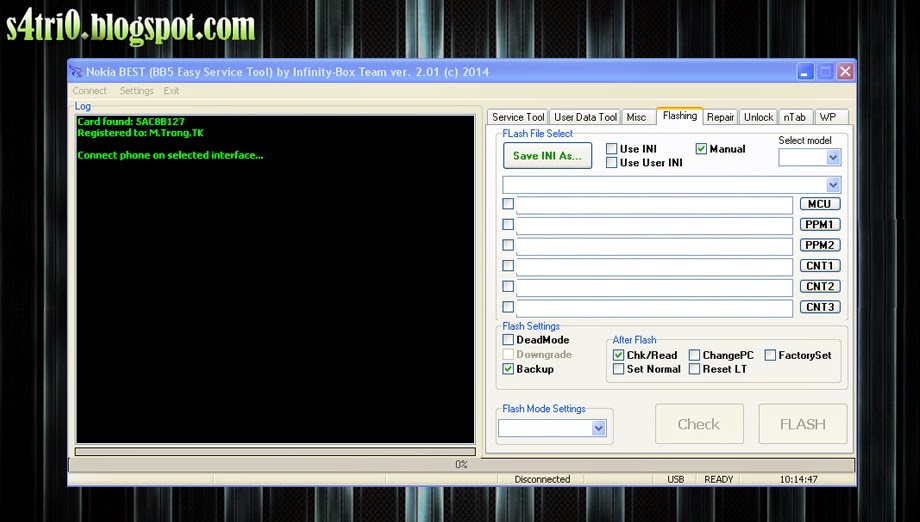Switch to the Service Tool tab
The image size is (920, 522).
click(518, 117)
